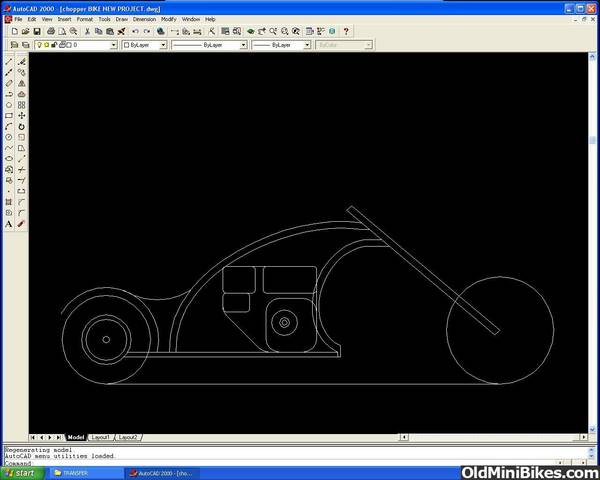
Task: Select the Arc draw tool
Action: pyautogui.click(x=9, y=126)
